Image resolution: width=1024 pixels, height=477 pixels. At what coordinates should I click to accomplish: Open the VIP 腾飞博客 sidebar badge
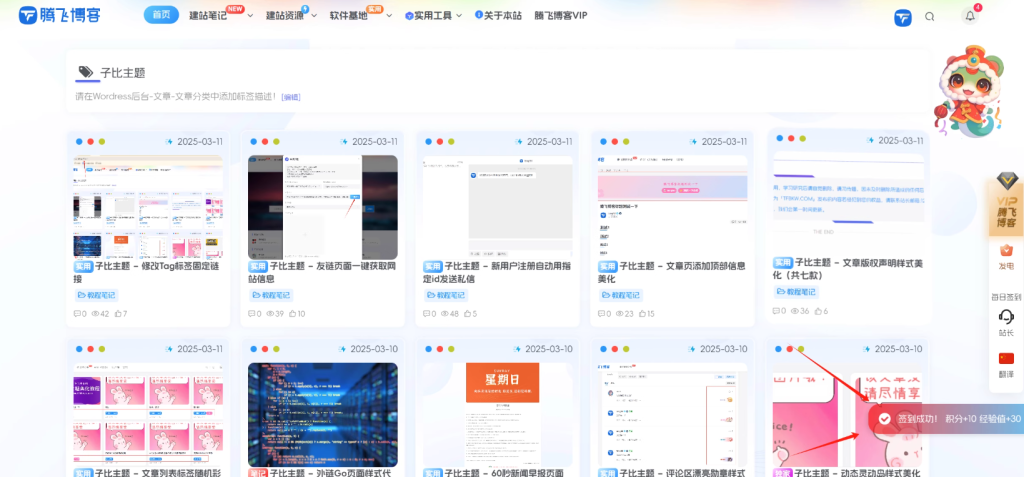1006,203
